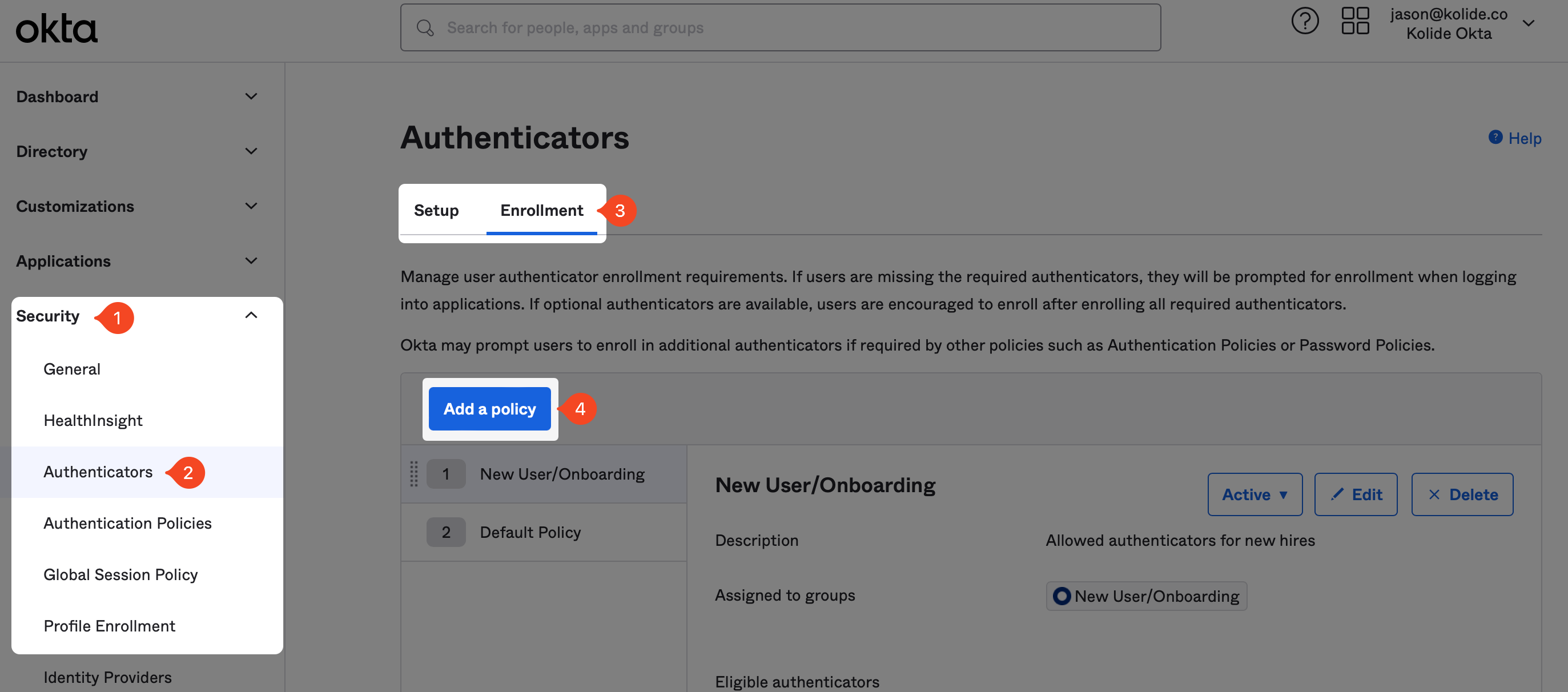The image size is (1568, 692).
Task: Focus the people, apps and groups search
Action: [x=781, y=28]
